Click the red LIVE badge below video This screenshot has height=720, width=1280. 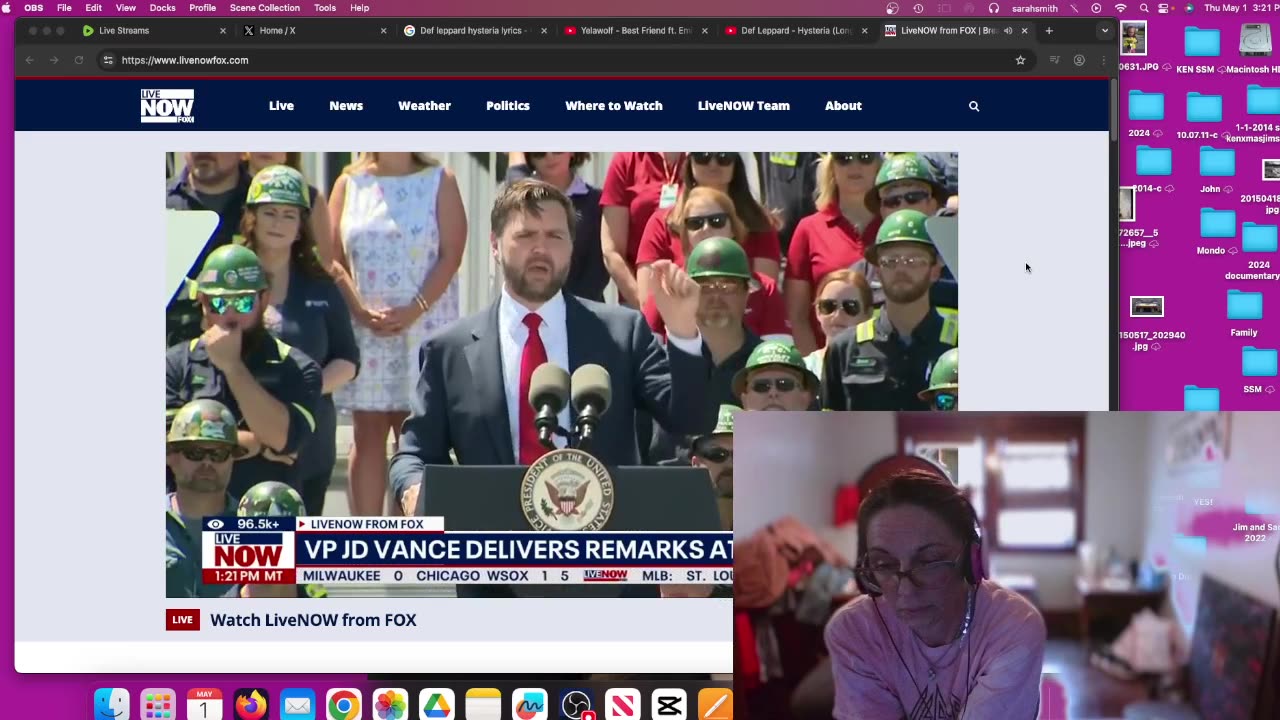pos(182,620)
